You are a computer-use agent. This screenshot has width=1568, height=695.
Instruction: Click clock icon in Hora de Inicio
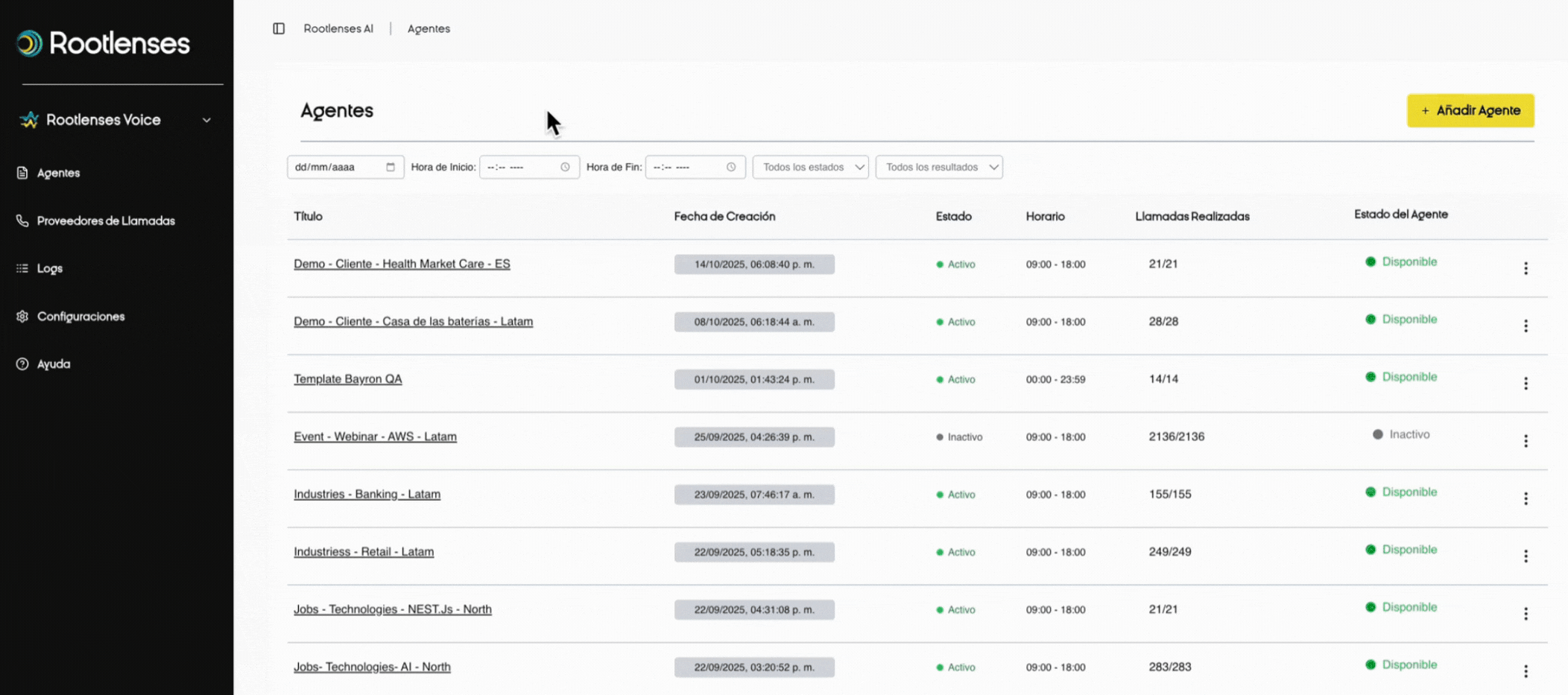pos(565,167)
